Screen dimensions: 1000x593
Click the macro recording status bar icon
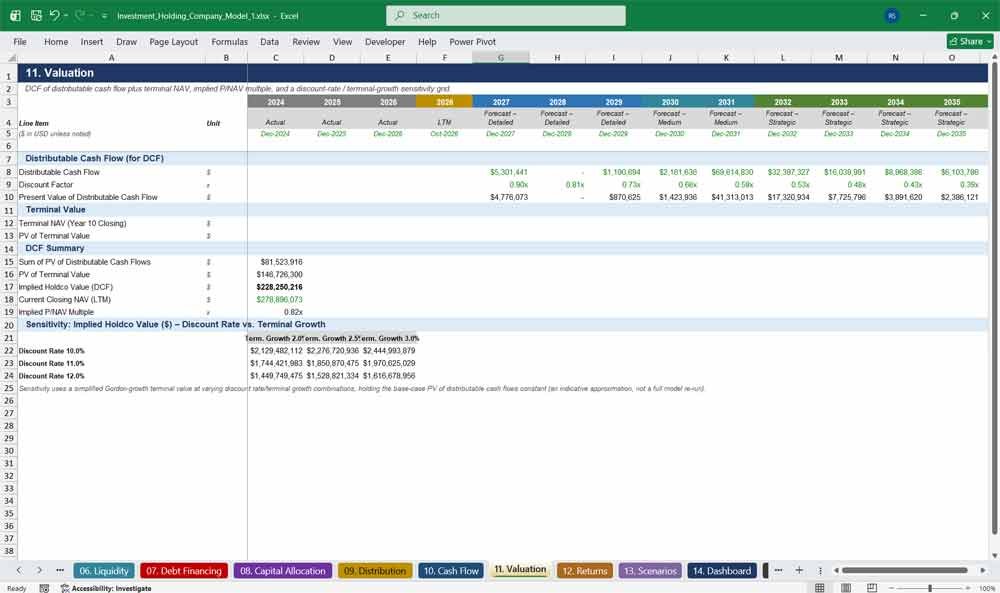tap(44, 588)
